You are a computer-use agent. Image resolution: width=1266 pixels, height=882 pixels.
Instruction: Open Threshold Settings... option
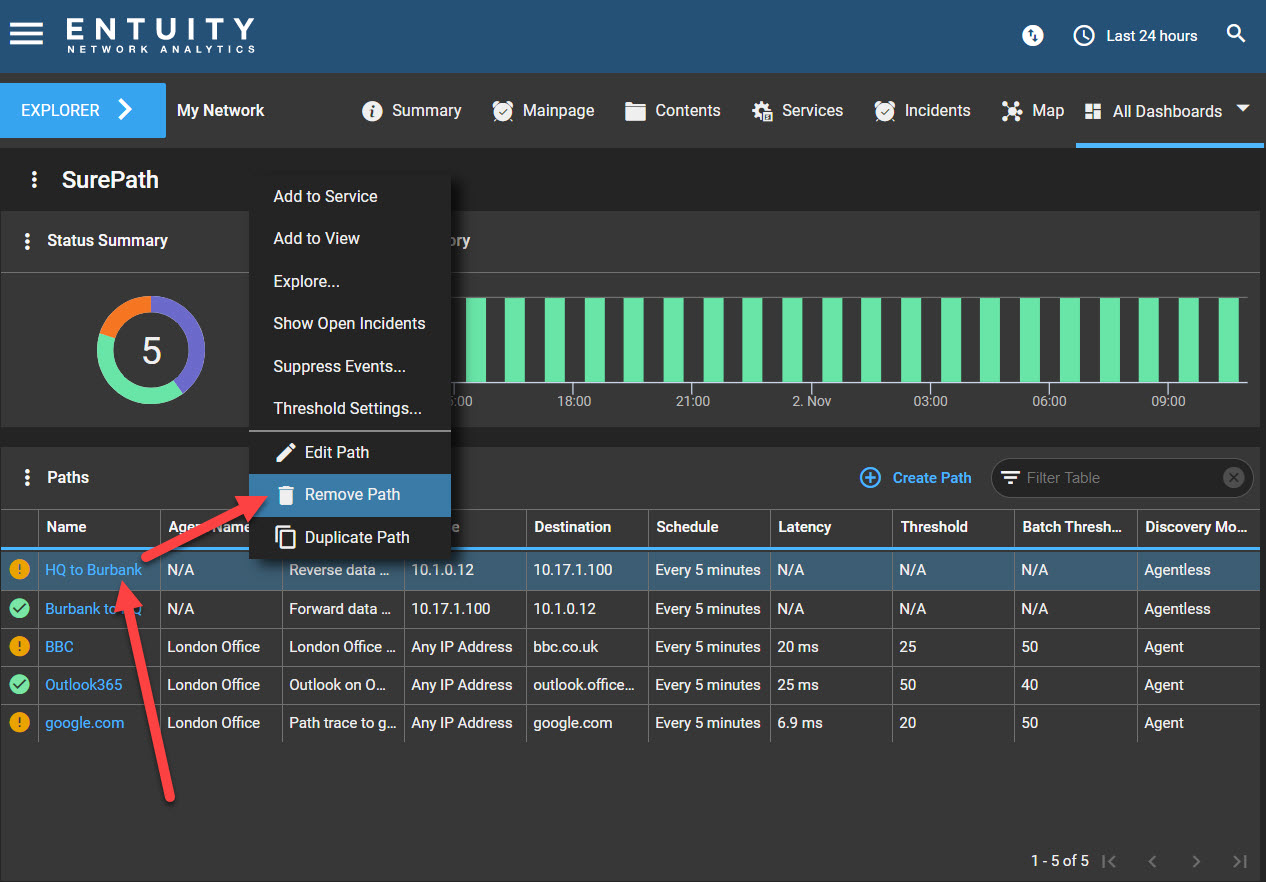[350, 408]
